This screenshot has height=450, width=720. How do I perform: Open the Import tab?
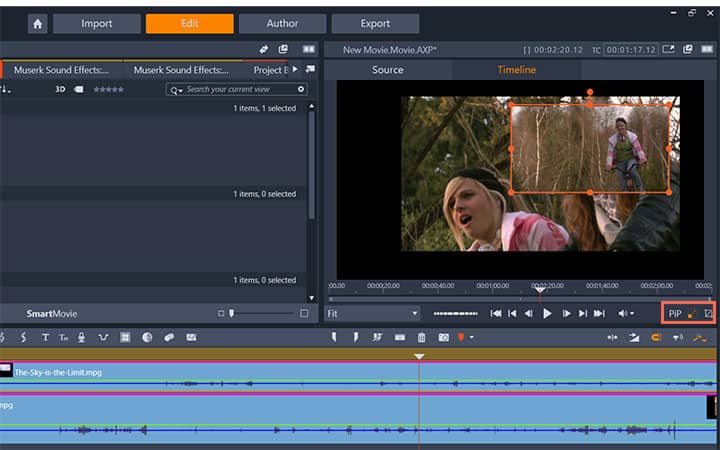tap(96, 24)
